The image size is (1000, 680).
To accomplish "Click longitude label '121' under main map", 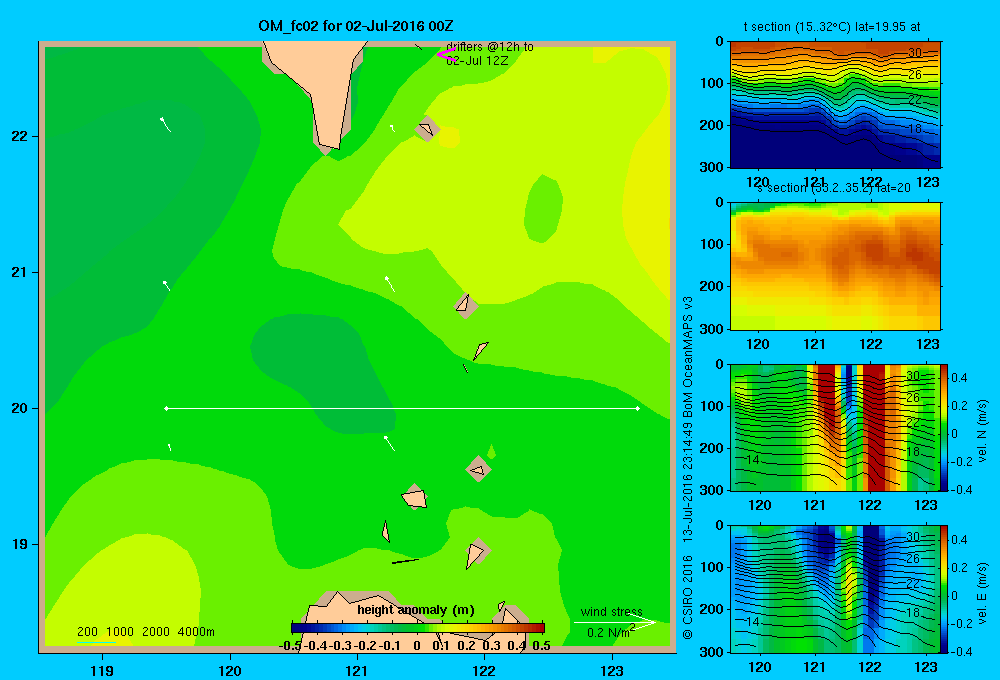I will 357,671.
